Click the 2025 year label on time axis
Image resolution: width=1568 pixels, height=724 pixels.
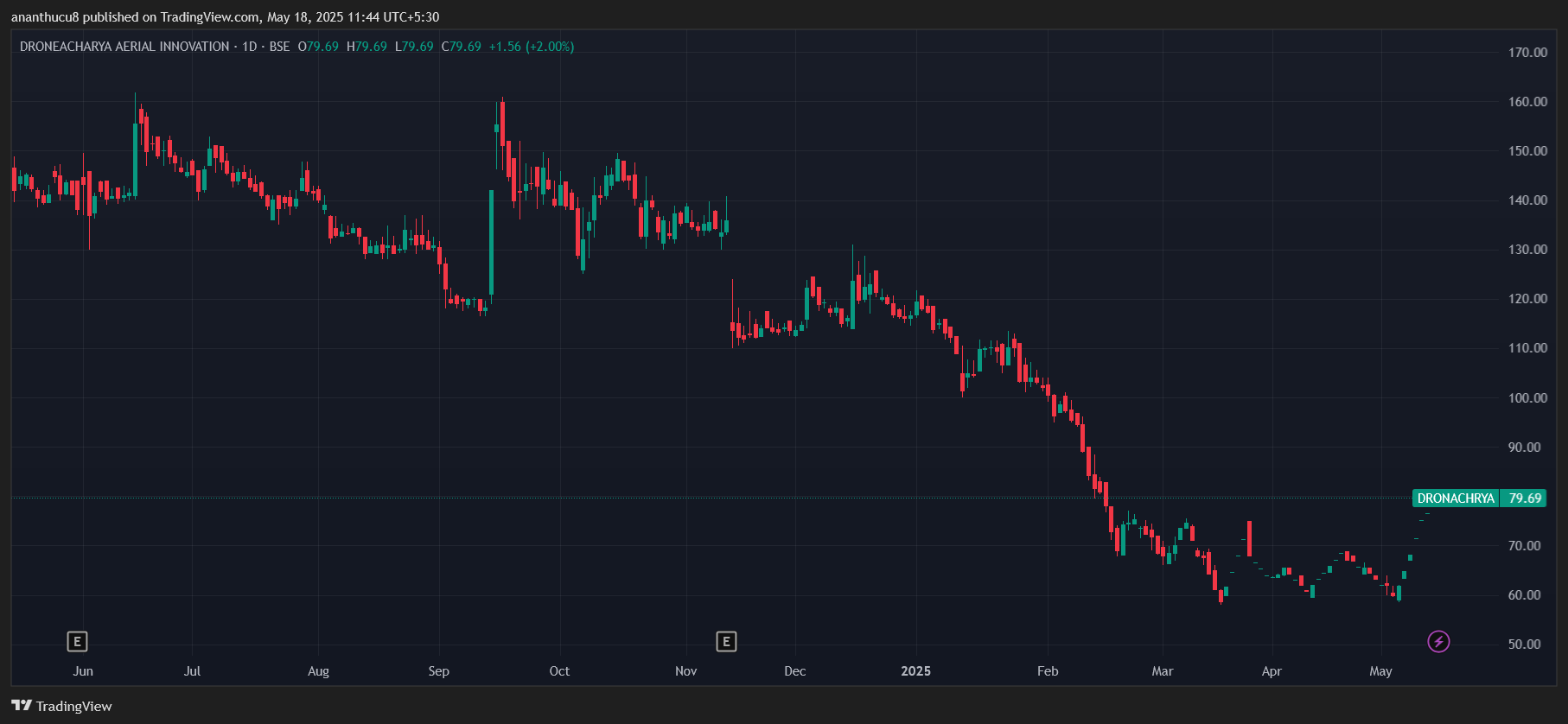click(915, 671)
